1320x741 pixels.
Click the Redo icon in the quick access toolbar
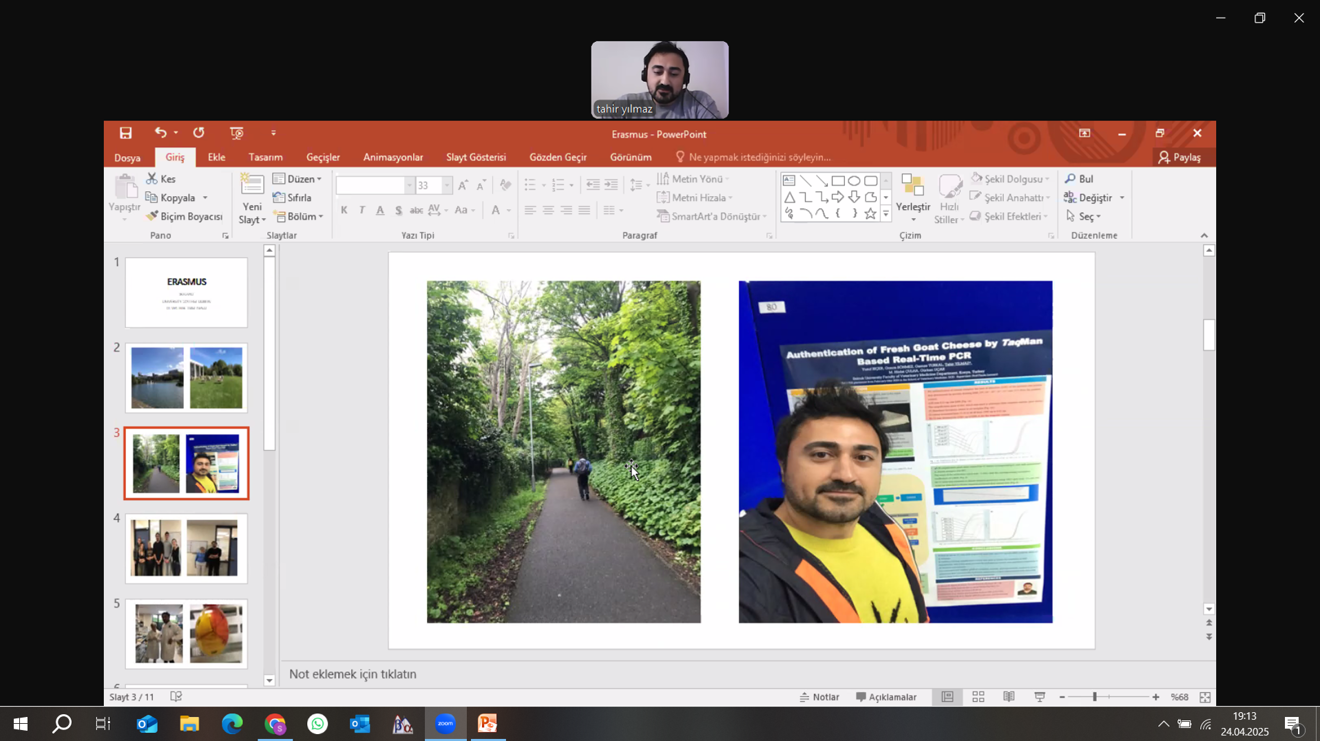pos(199,133)
